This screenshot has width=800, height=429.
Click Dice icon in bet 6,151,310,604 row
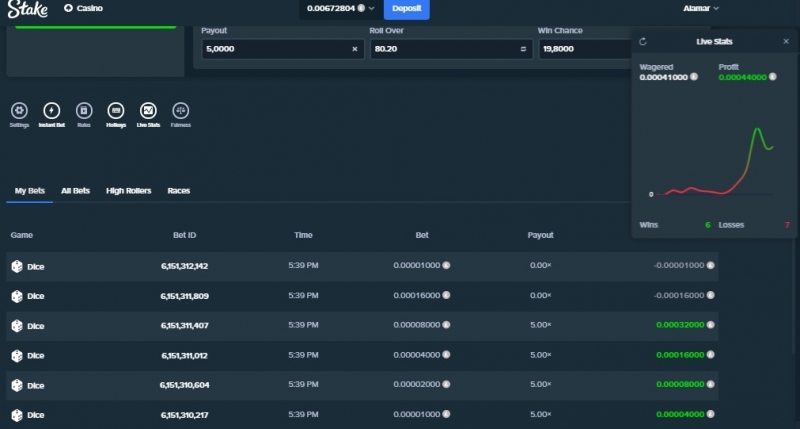tap(17, 385)
